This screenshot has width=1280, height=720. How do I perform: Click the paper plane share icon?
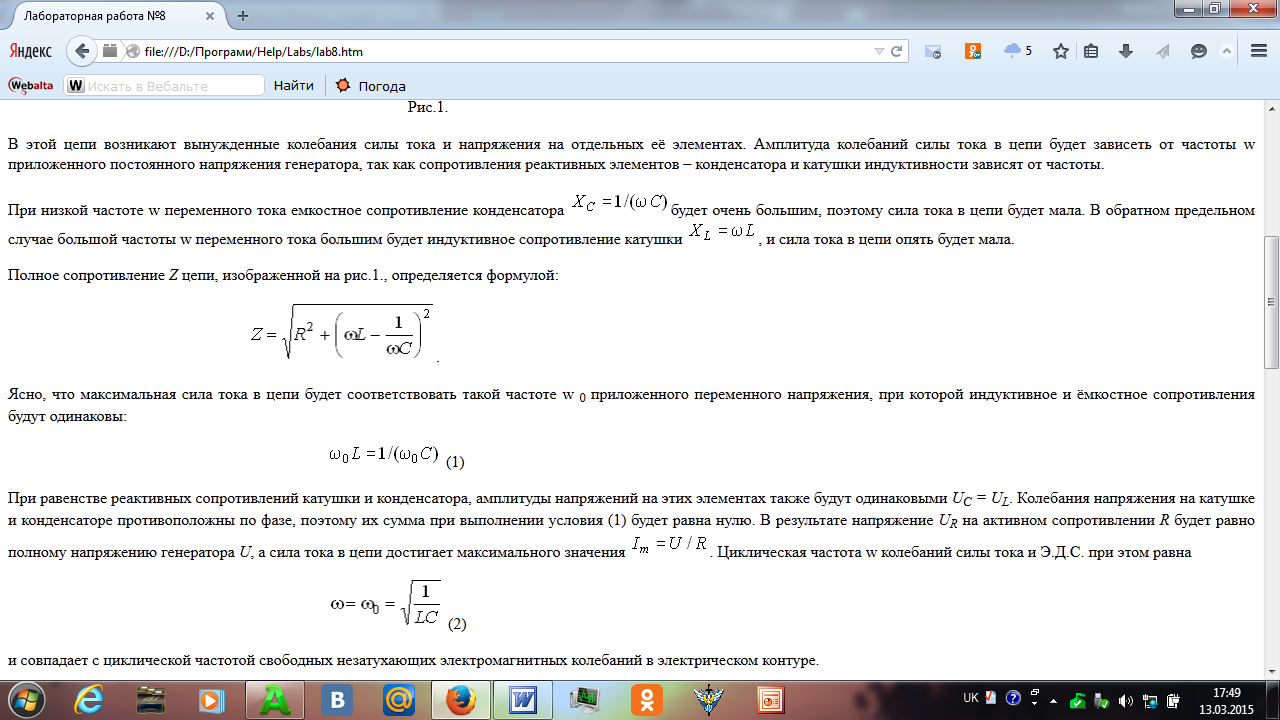1162,51
